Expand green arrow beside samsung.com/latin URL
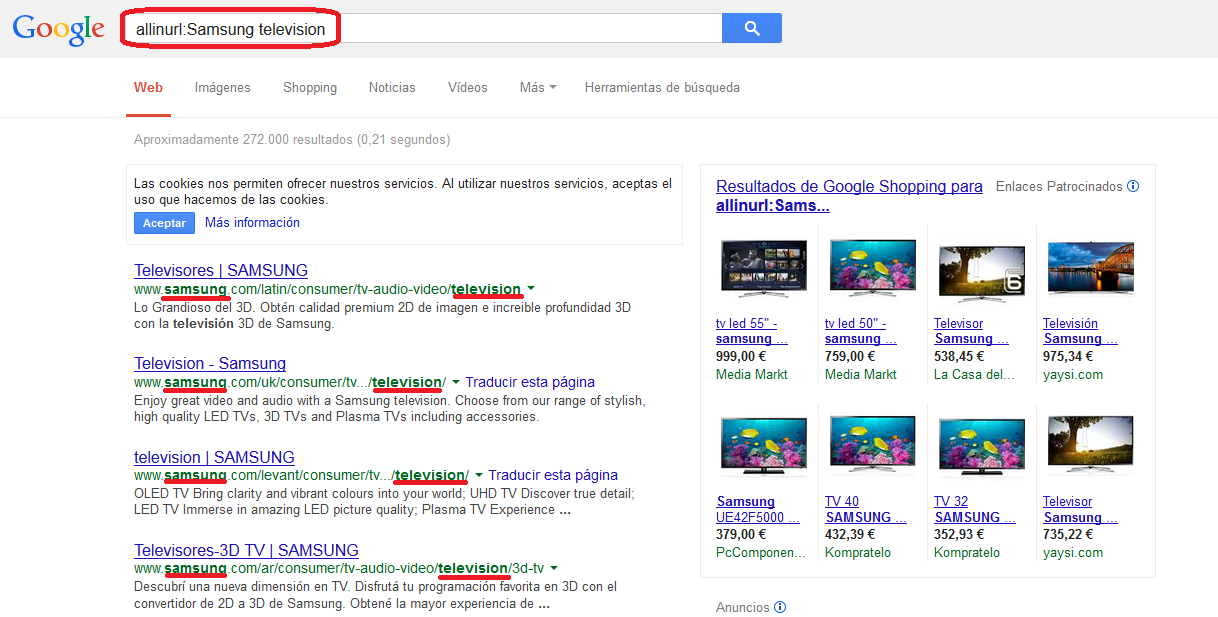 pyautogui.click(x=532, y=289)
